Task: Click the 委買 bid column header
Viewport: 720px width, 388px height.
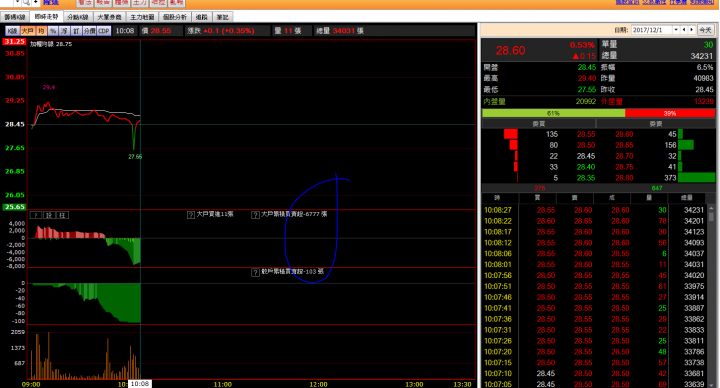Action: pyautogui.click(x=539, y=124)
